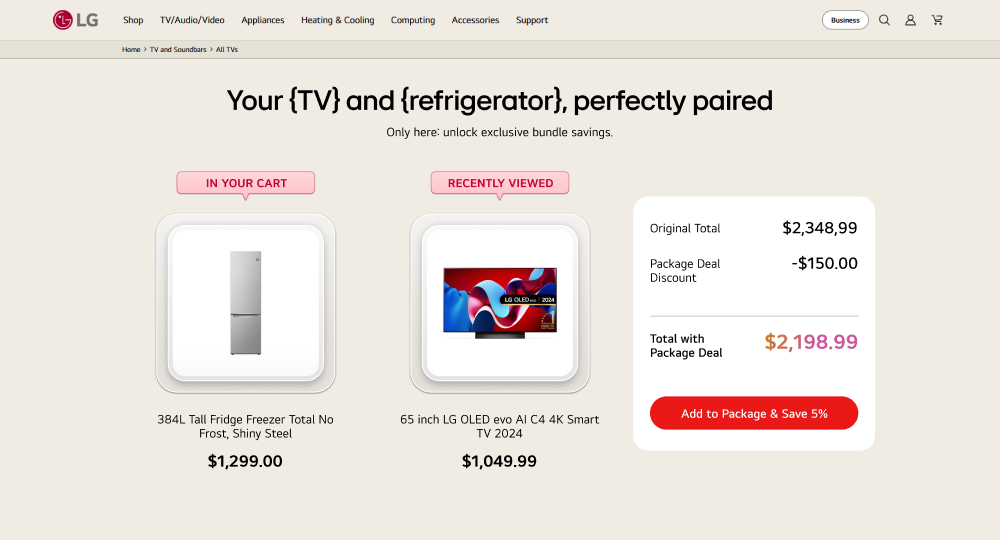Click Support in the top navigation
Screen dimensions: 1000x540
point(532,20)
